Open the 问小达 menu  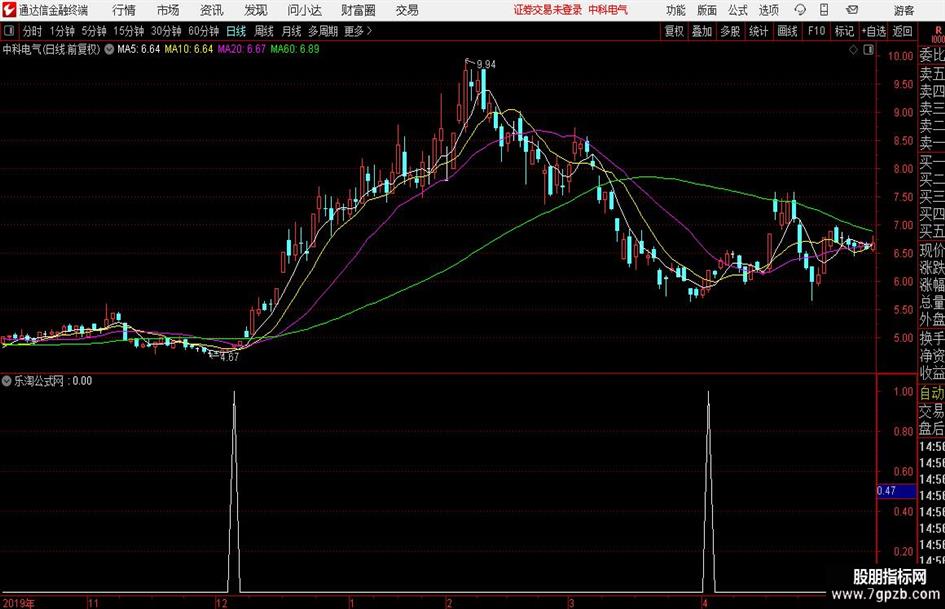(304, 10)
